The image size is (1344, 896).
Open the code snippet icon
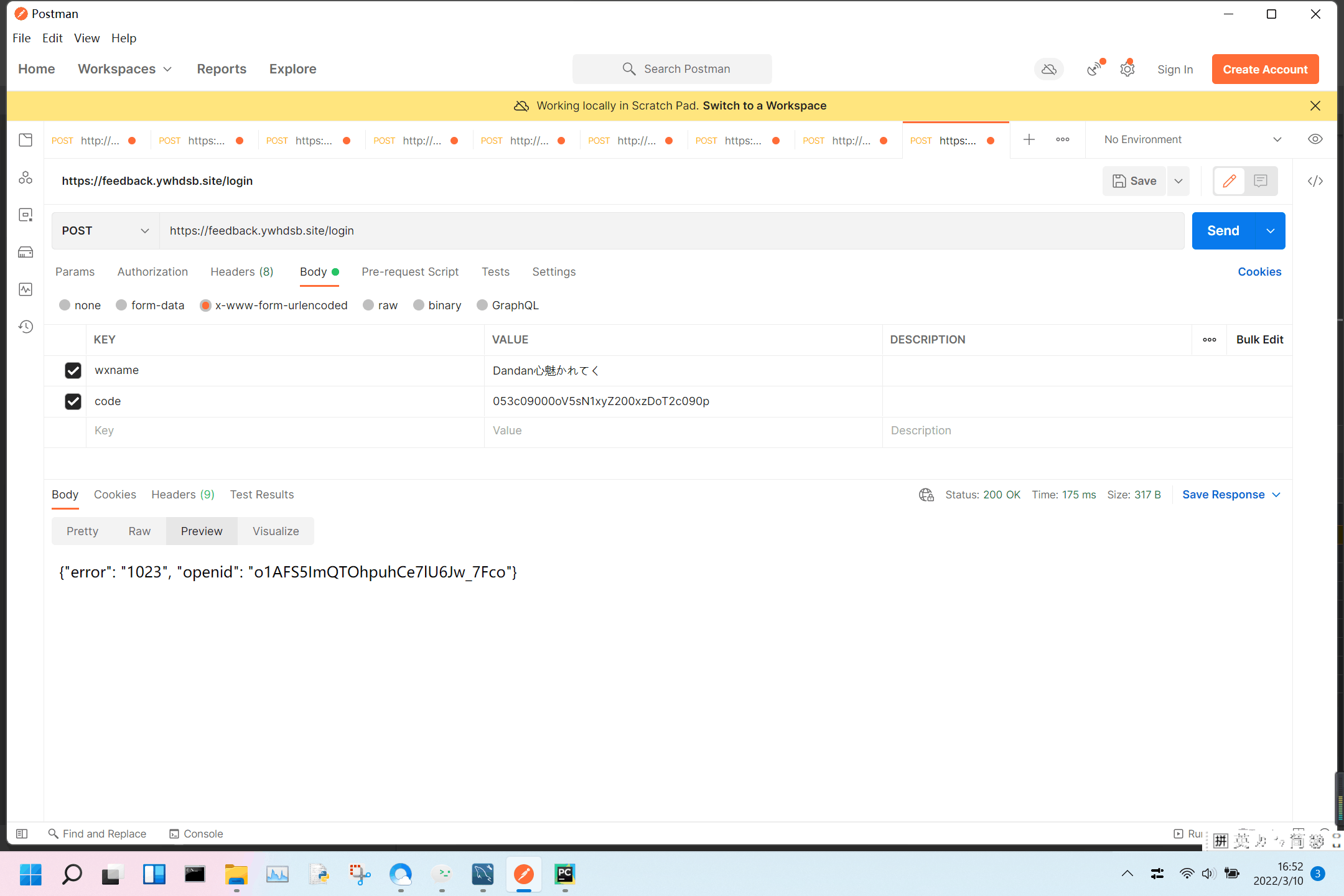point(1315,181)
